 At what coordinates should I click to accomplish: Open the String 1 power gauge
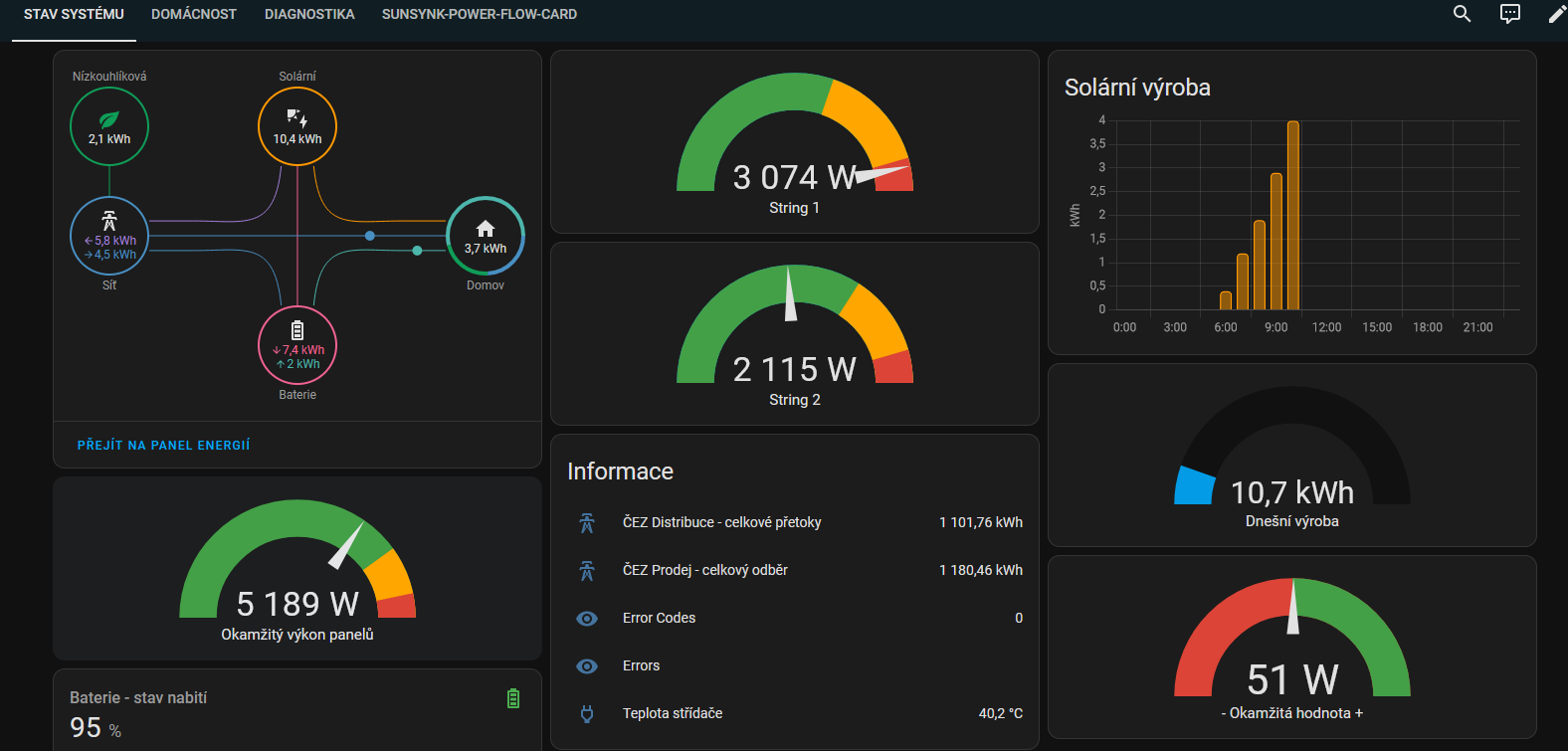794,144
